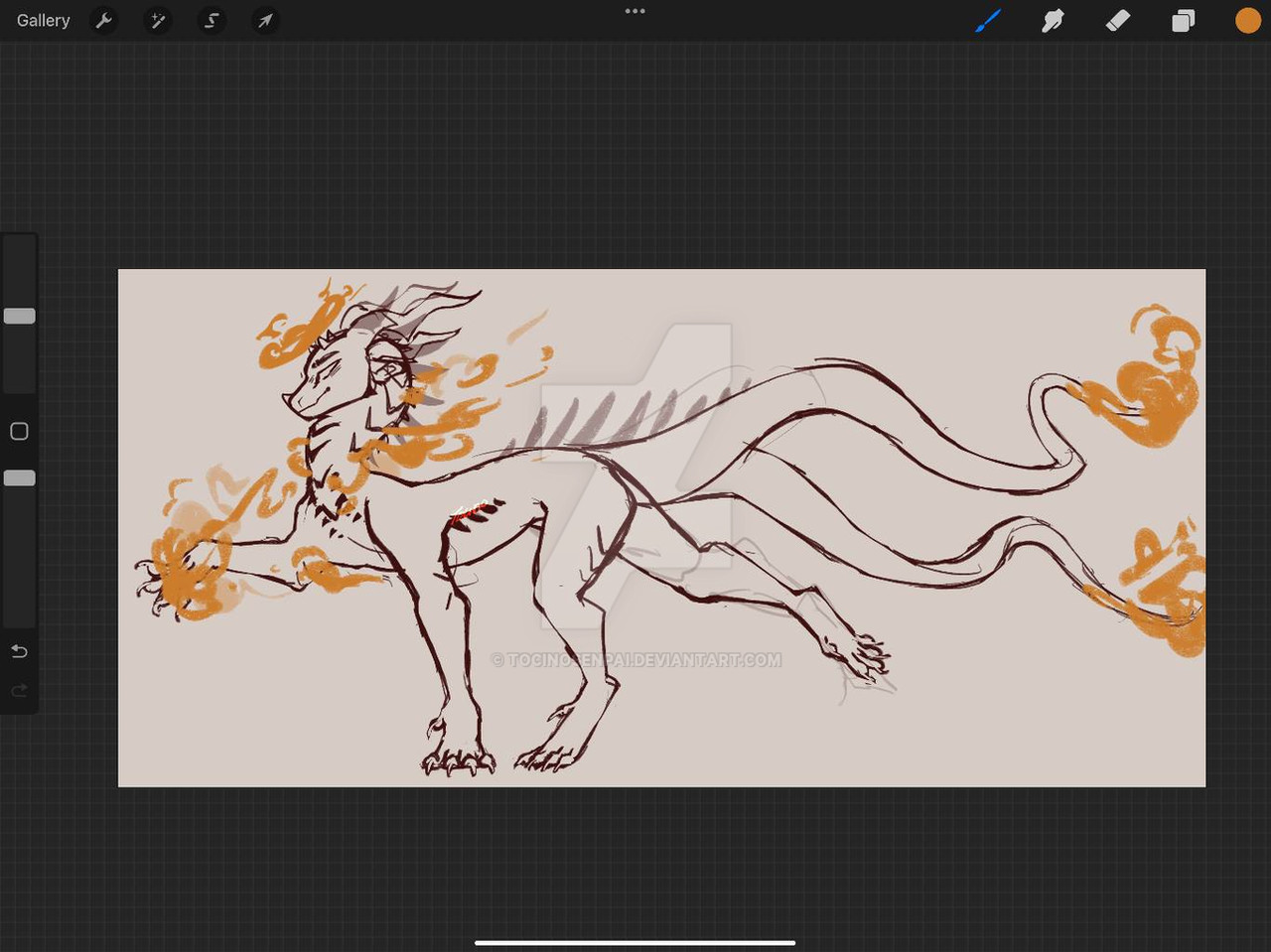Tap the dragon sketch canvas
Image resolution: width=1271 pixels, height=952 pixels.
pos(661,528)
